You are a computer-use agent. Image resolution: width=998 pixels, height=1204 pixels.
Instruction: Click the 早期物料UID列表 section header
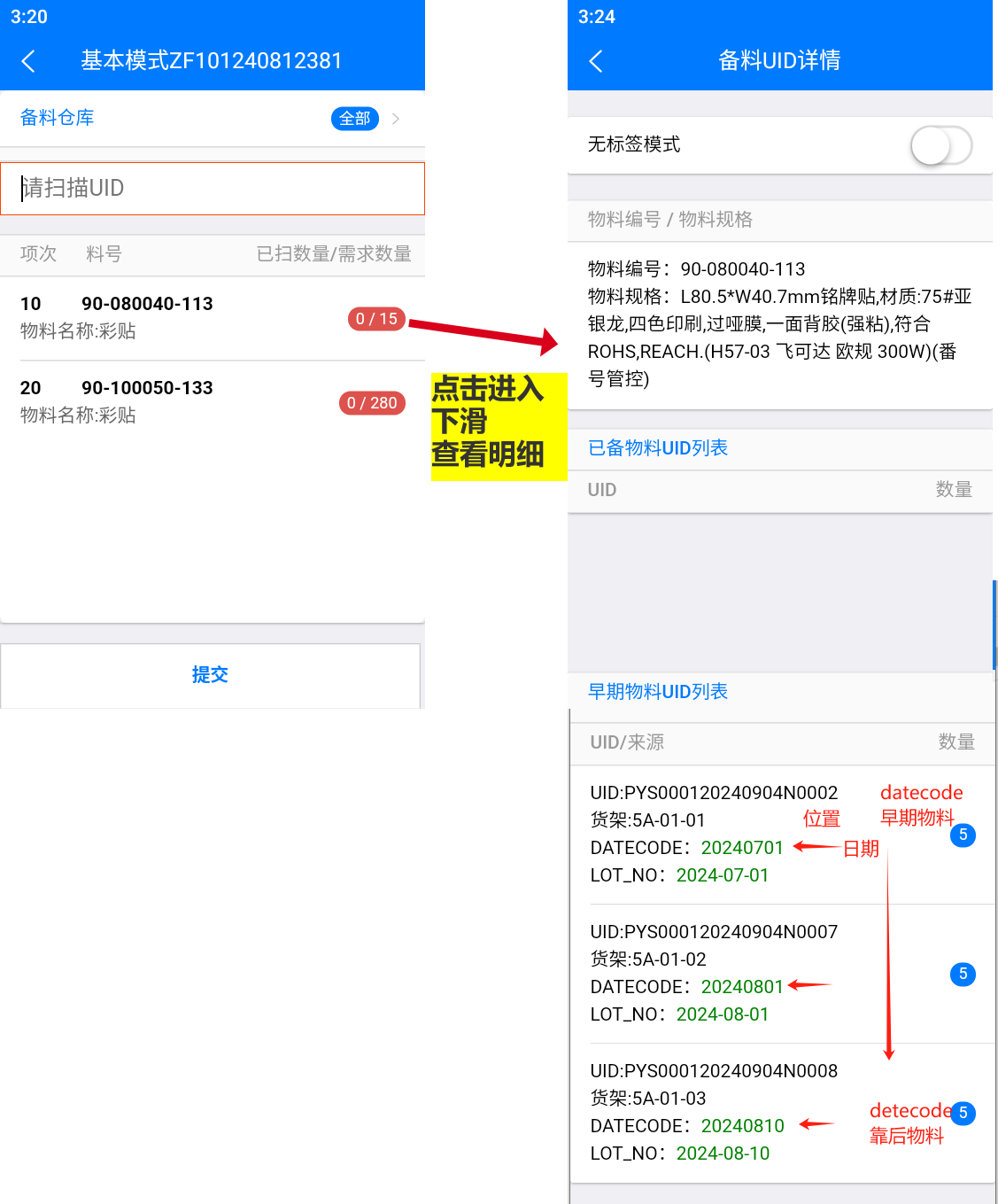(658, 692)
